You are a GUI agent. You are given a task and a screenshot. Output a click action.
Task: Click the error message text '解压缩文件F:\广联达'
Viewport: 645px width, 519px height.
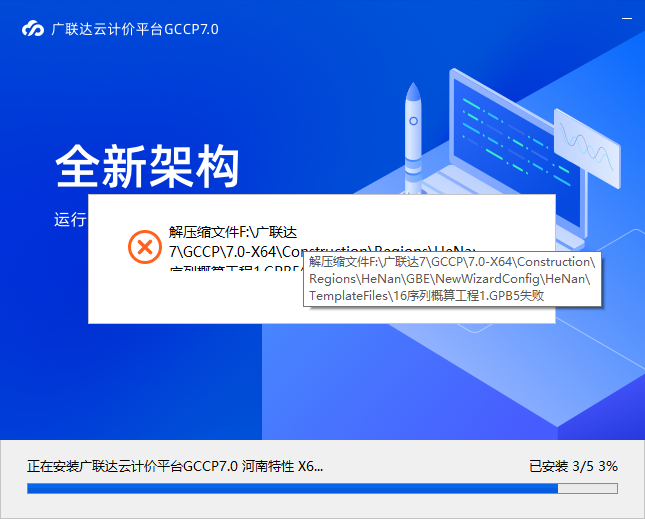coord(233,232)
